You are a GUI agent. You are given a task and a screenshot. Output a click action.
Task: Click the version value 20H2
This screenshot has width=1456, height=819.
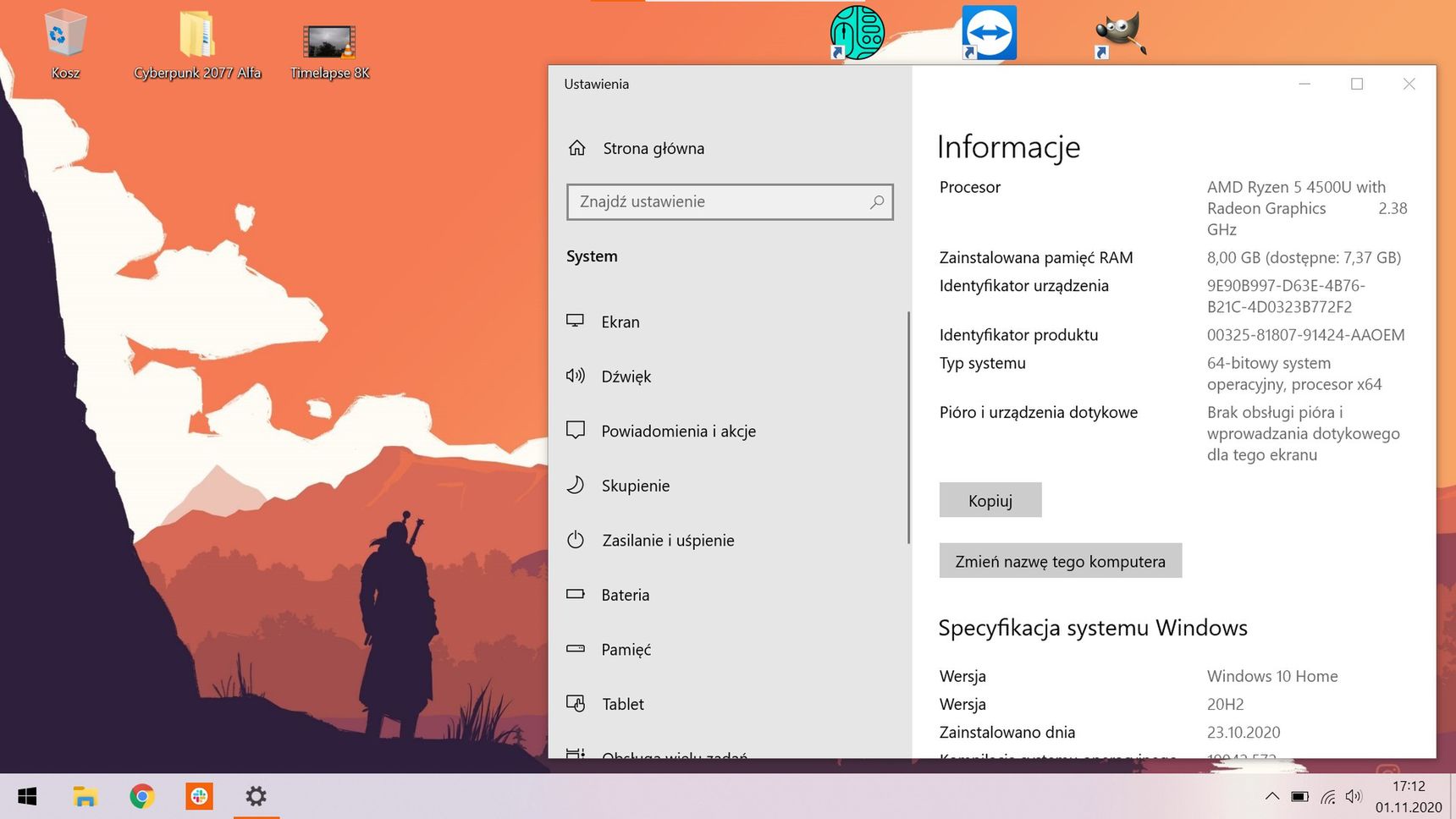(1225, 704)
